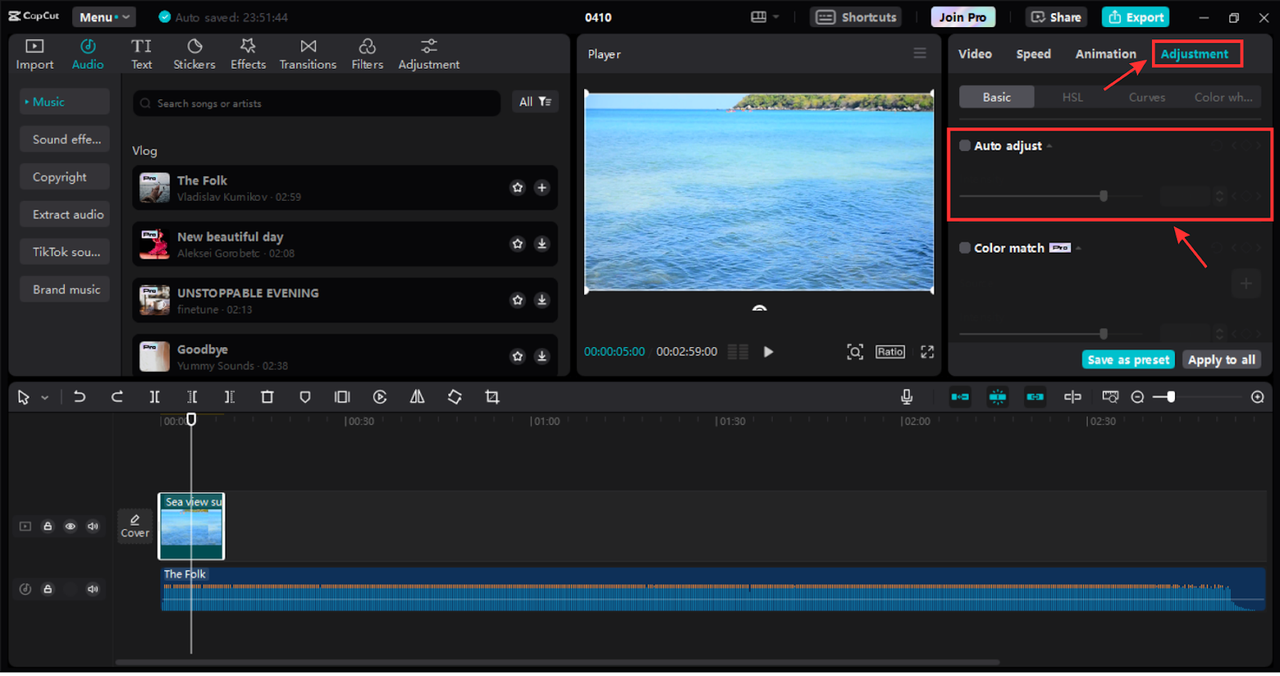Click the Export button
This screenshot has width=1280, height=676.
1135,17
